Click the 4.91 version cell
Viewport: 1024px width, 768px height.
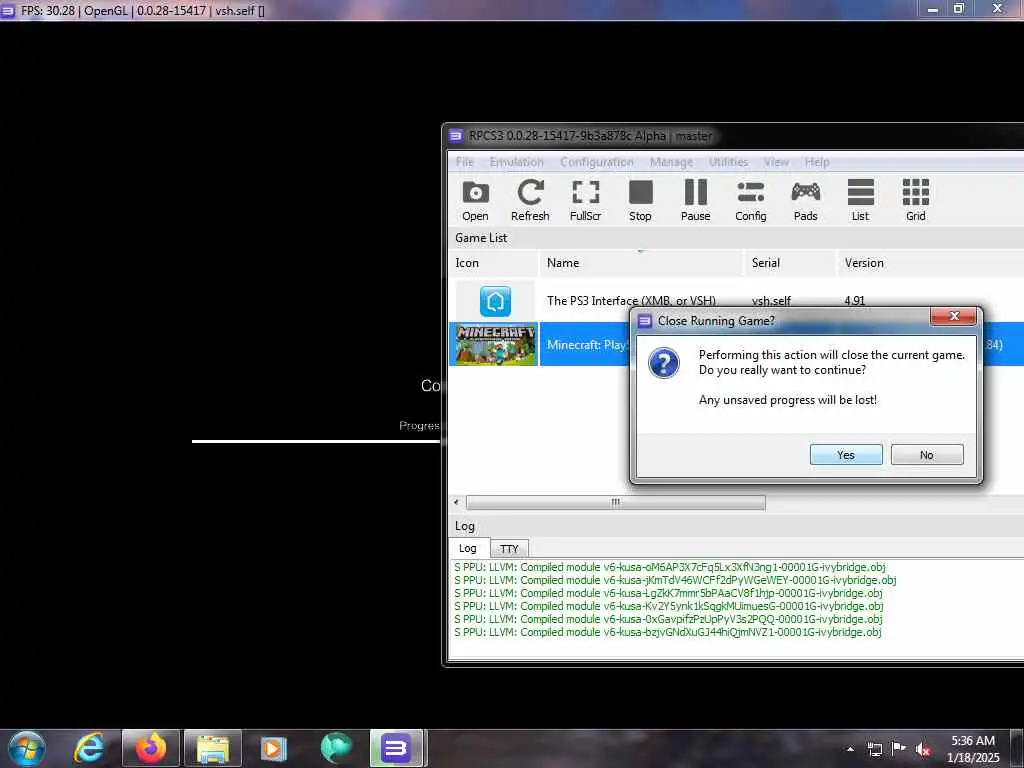coord(854,300)
